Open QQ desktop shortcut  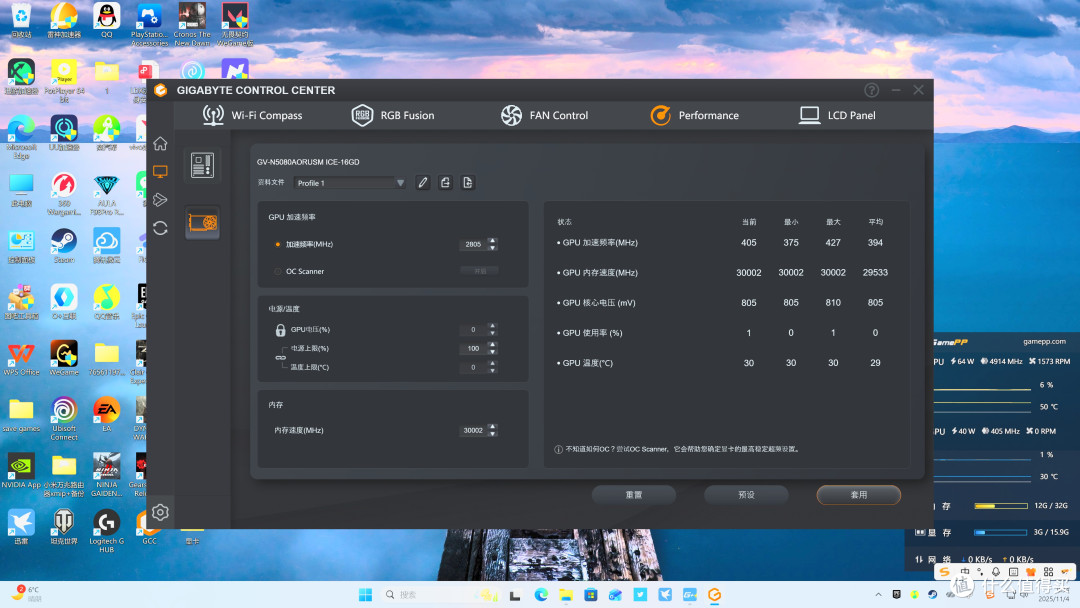pos(106,20)
